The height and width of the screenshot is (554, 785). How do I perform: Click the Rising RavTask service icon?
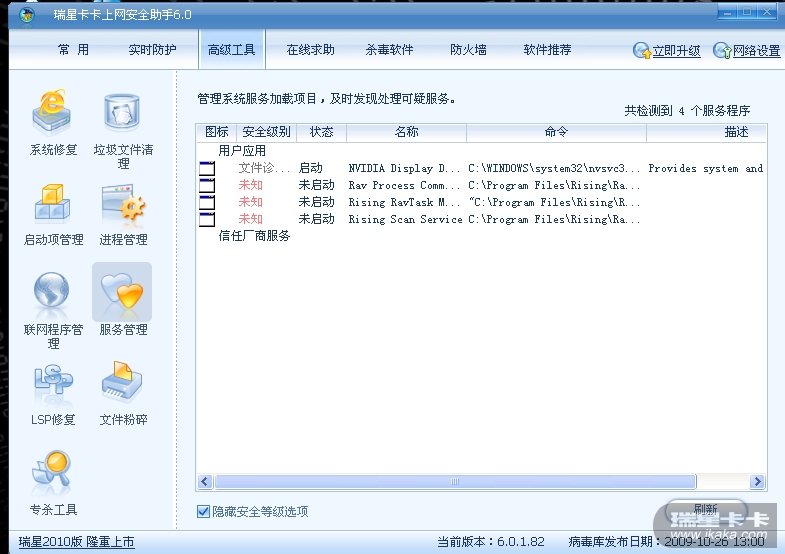click(207, 202)
